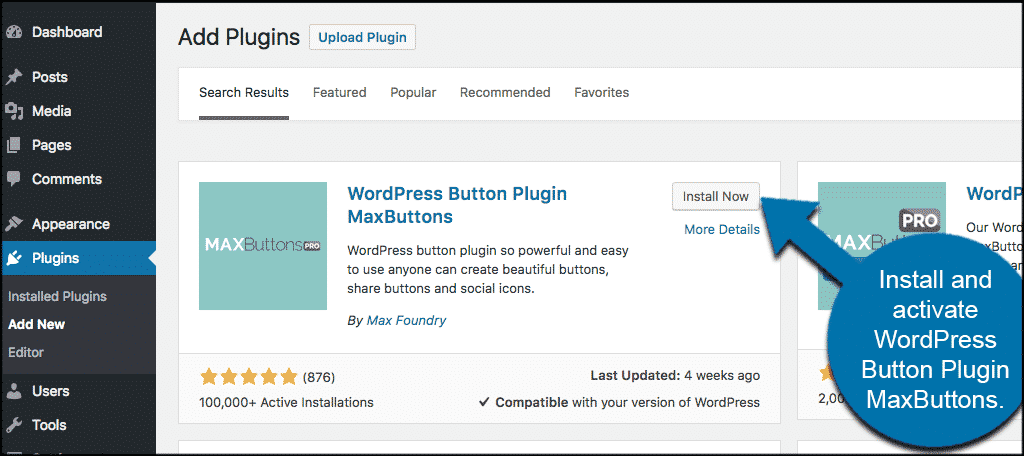Click the Users person icon
1024x456 pixels.
[x=14, y=391]
